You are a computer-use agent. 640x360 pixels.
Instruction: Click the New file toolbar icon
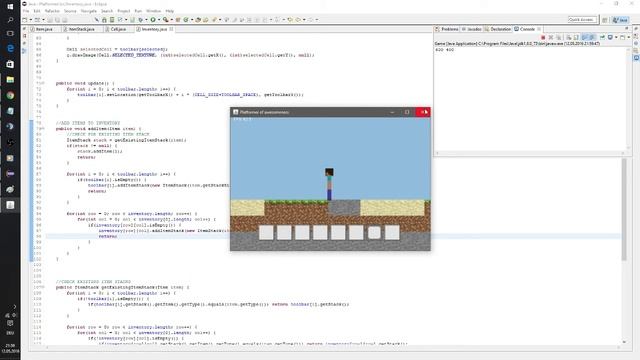[x=25, y=20]
